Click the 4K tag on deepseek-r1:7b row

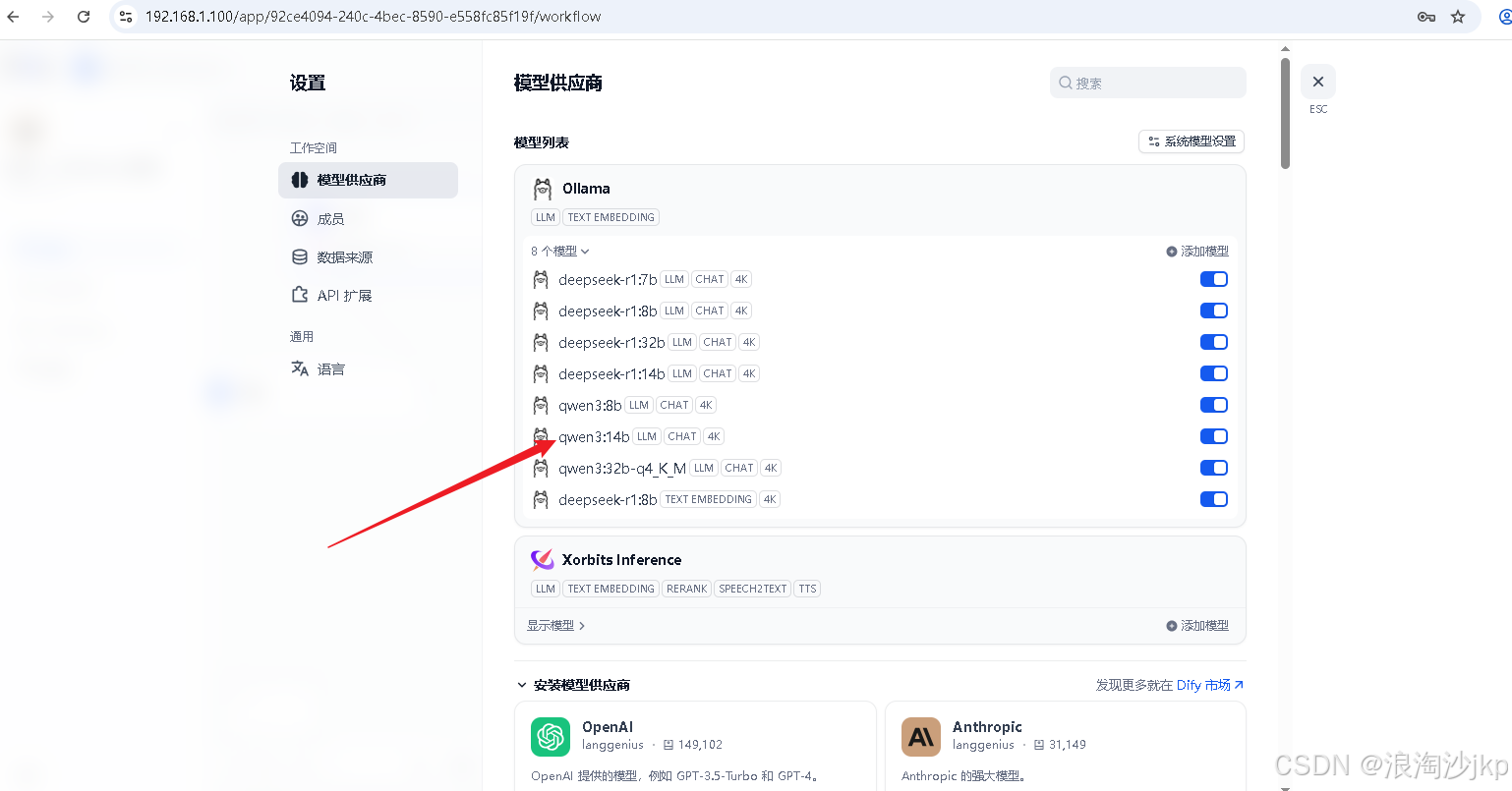pos(741,279)
